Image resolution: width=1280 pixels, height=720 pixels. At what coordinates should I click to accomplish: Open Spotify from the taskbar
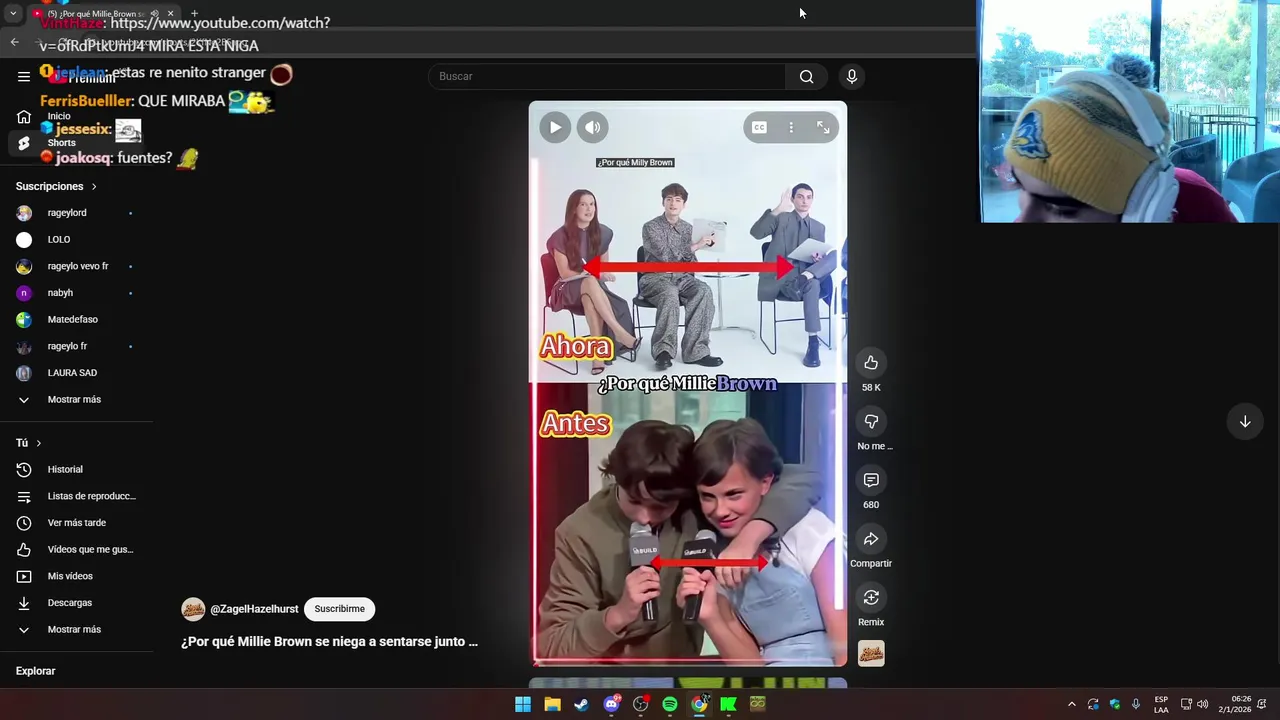tap(670, 704)
